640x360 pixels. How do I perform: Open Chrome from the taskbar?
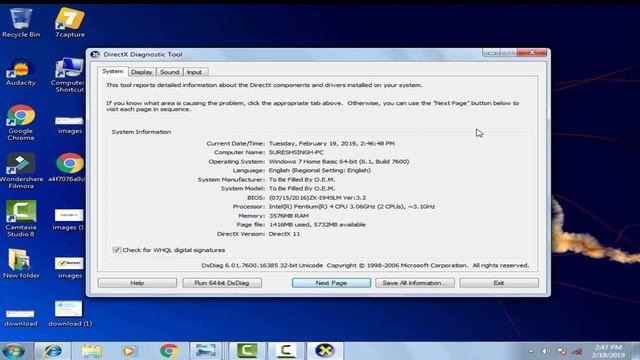pyautogui.click(x=169, y=351)
